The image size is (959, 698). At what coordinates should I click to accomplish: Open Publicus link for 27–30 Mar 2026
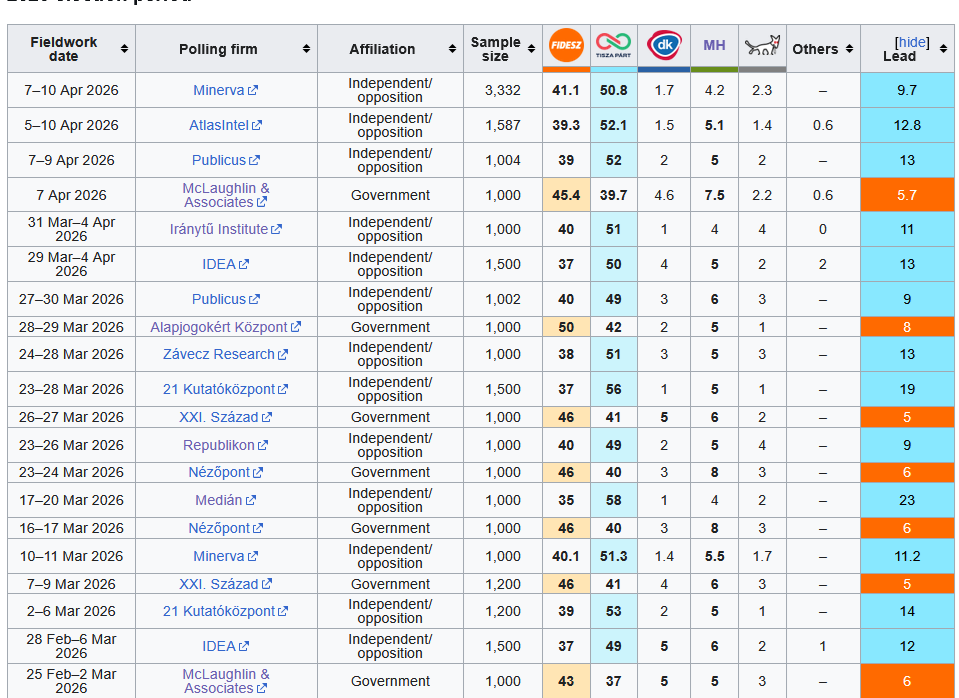[x=226, y=299]
